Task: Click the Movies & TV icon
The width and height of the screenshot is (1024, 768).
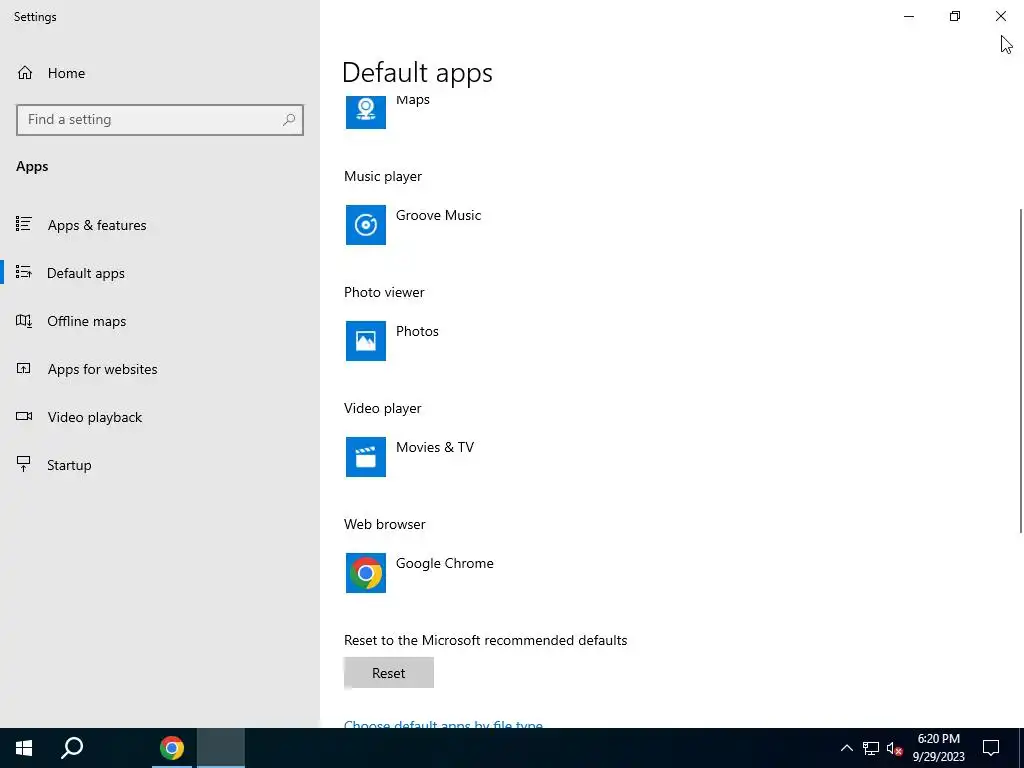Action: click(366, 456)
